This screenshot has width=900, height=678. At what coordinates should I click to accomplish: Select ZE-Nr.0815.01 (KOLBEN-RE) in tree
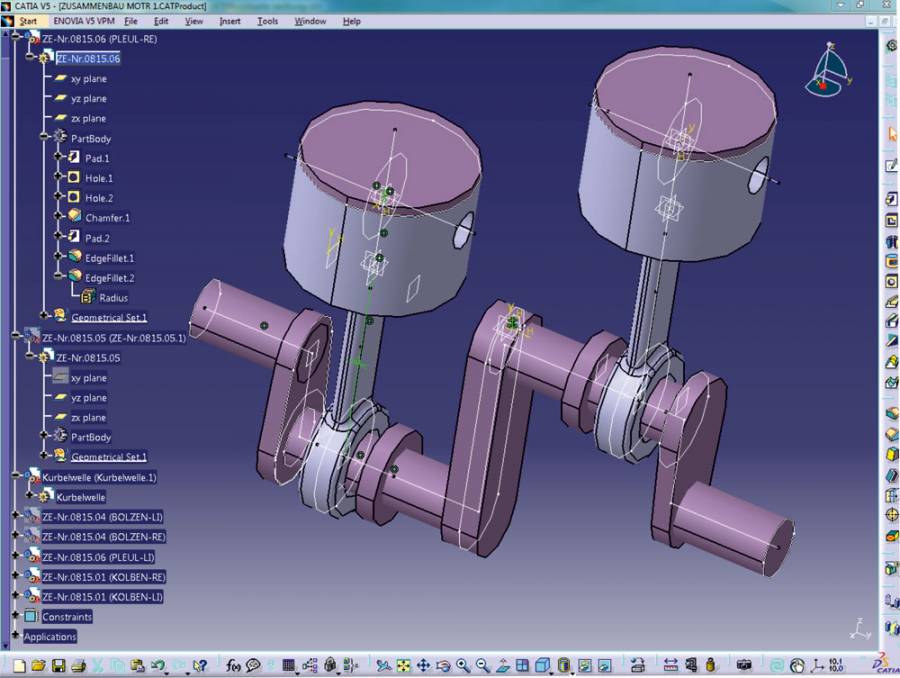[103, 577]
